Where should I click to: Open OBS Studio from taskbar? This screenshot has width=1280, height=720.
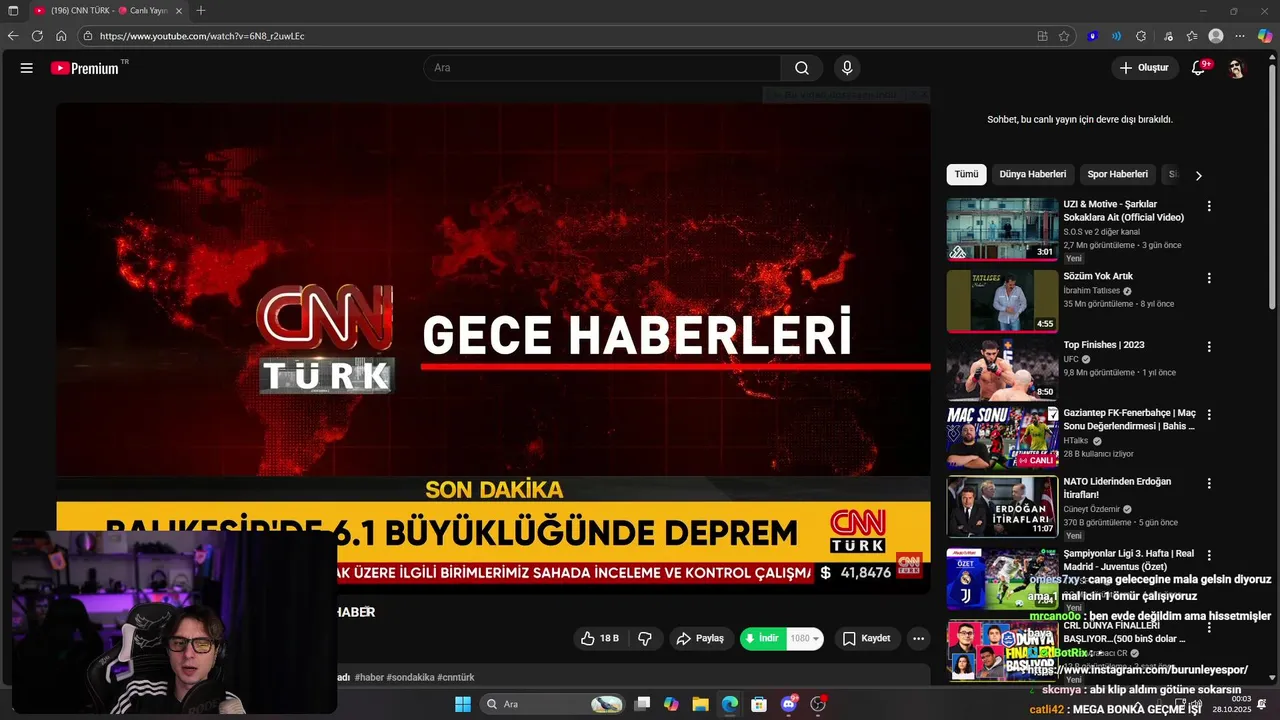818,704
